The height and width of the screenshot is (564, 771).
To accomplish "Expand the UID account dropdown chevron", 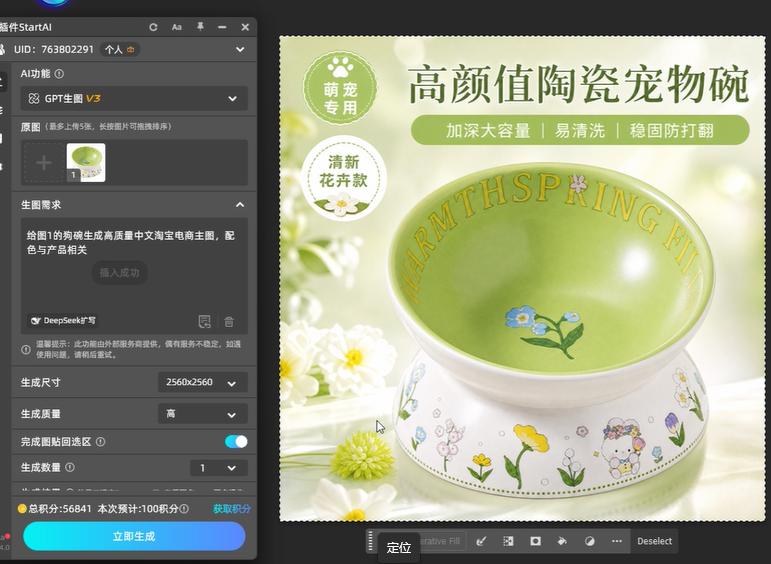I will (240, 49).
